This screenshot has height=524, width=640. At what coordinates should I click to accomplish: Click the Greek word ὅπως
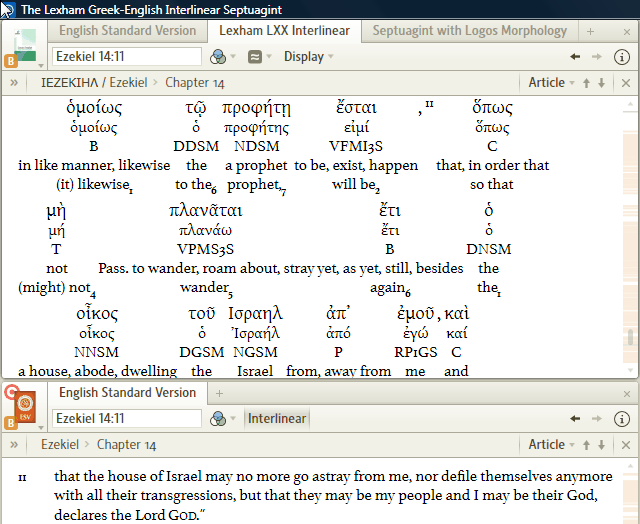[x=492, y=108]
